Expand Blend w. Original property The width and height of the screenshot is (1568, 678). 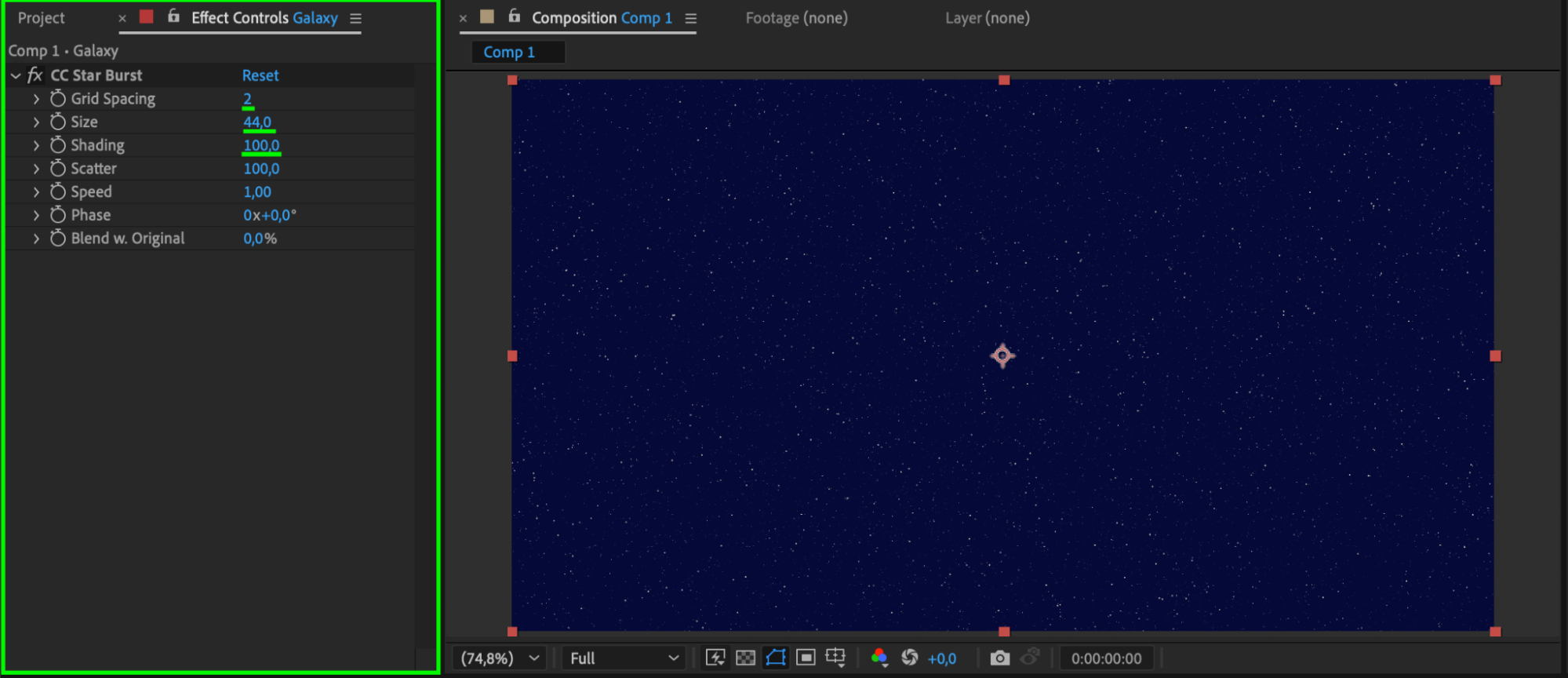tap(36, 239)
